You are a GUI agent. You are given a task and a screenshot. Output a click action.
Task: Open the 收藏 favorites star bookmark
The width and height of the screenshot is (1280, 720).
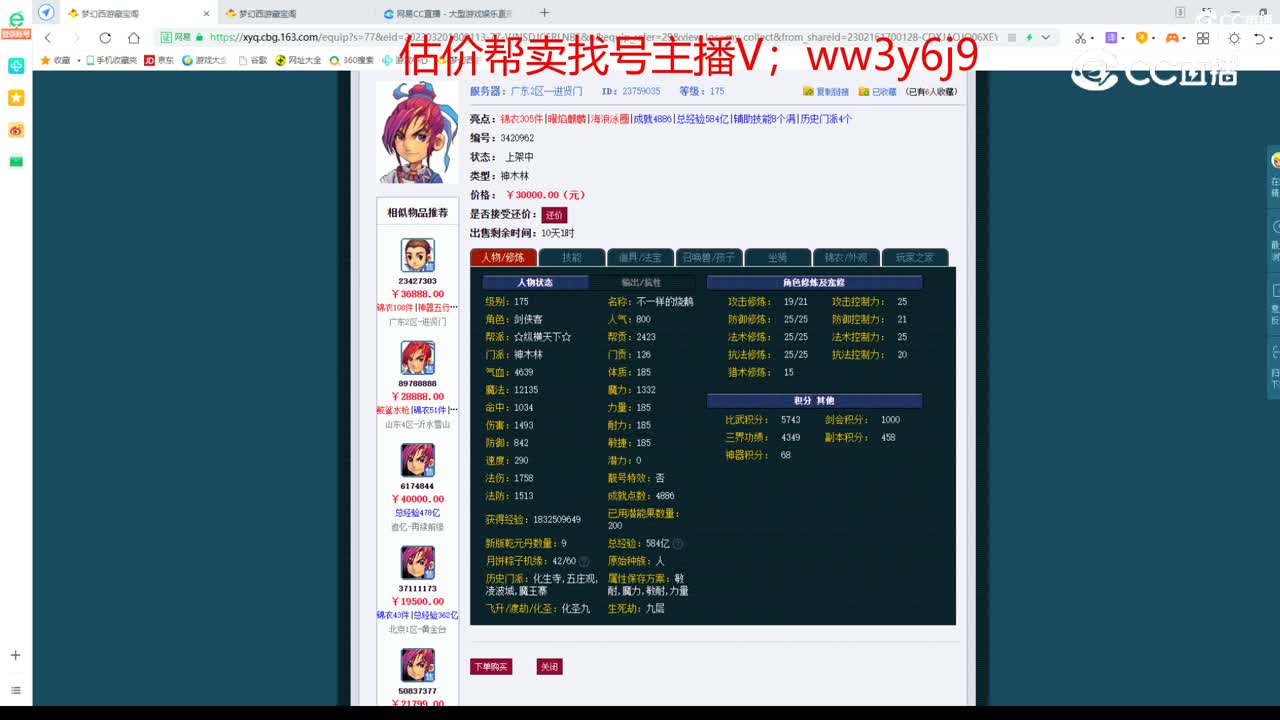[56, 60]
